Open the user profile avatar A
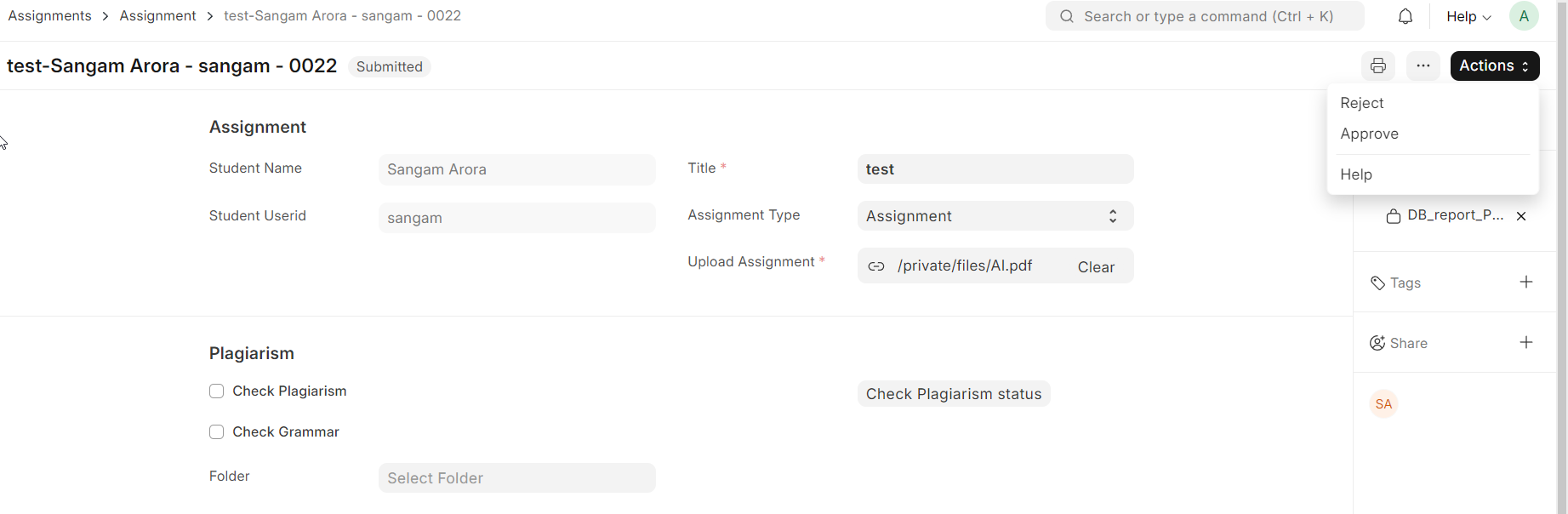This screenshot has height=514, width=1568. pos(1524,16)
